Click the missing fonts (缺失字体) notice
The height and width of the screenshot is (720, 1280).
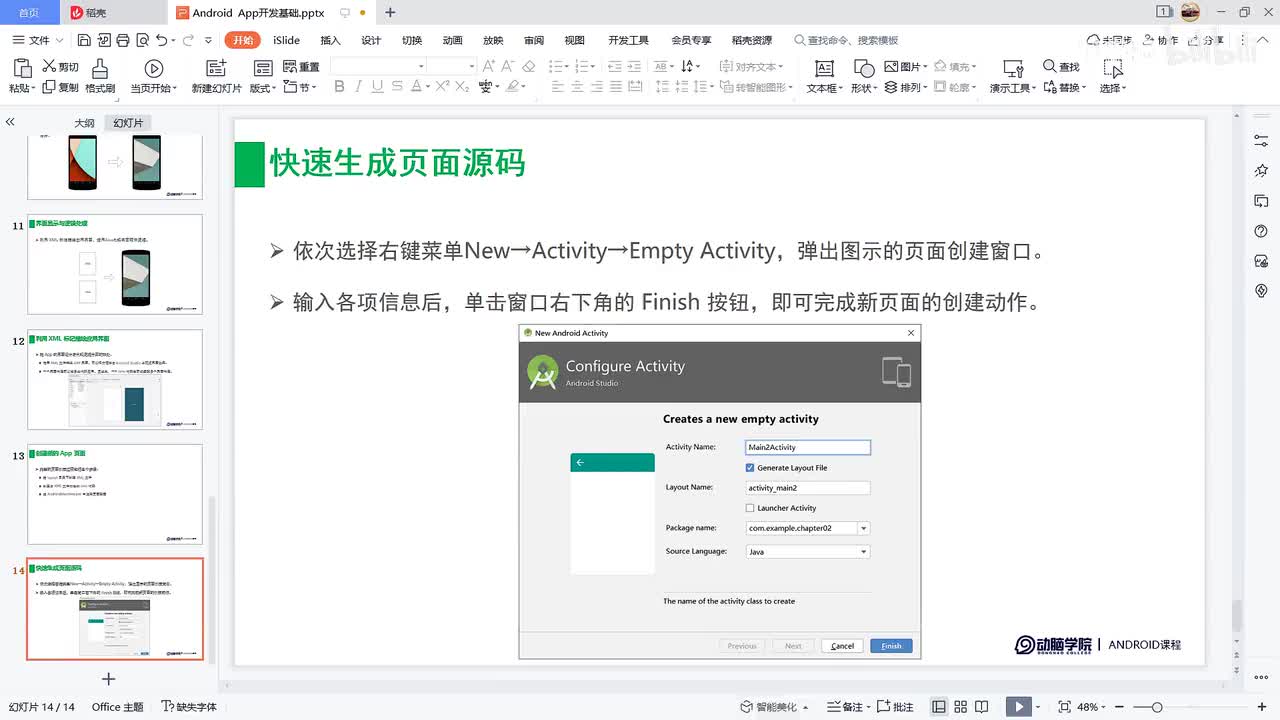point(189,707)
